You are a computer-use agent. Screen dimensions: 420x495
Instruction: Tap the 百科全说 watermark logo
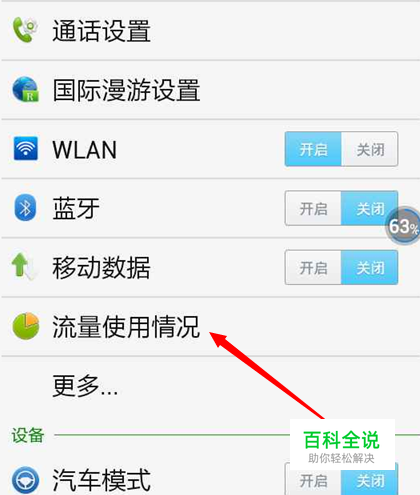tap(342, 445)
